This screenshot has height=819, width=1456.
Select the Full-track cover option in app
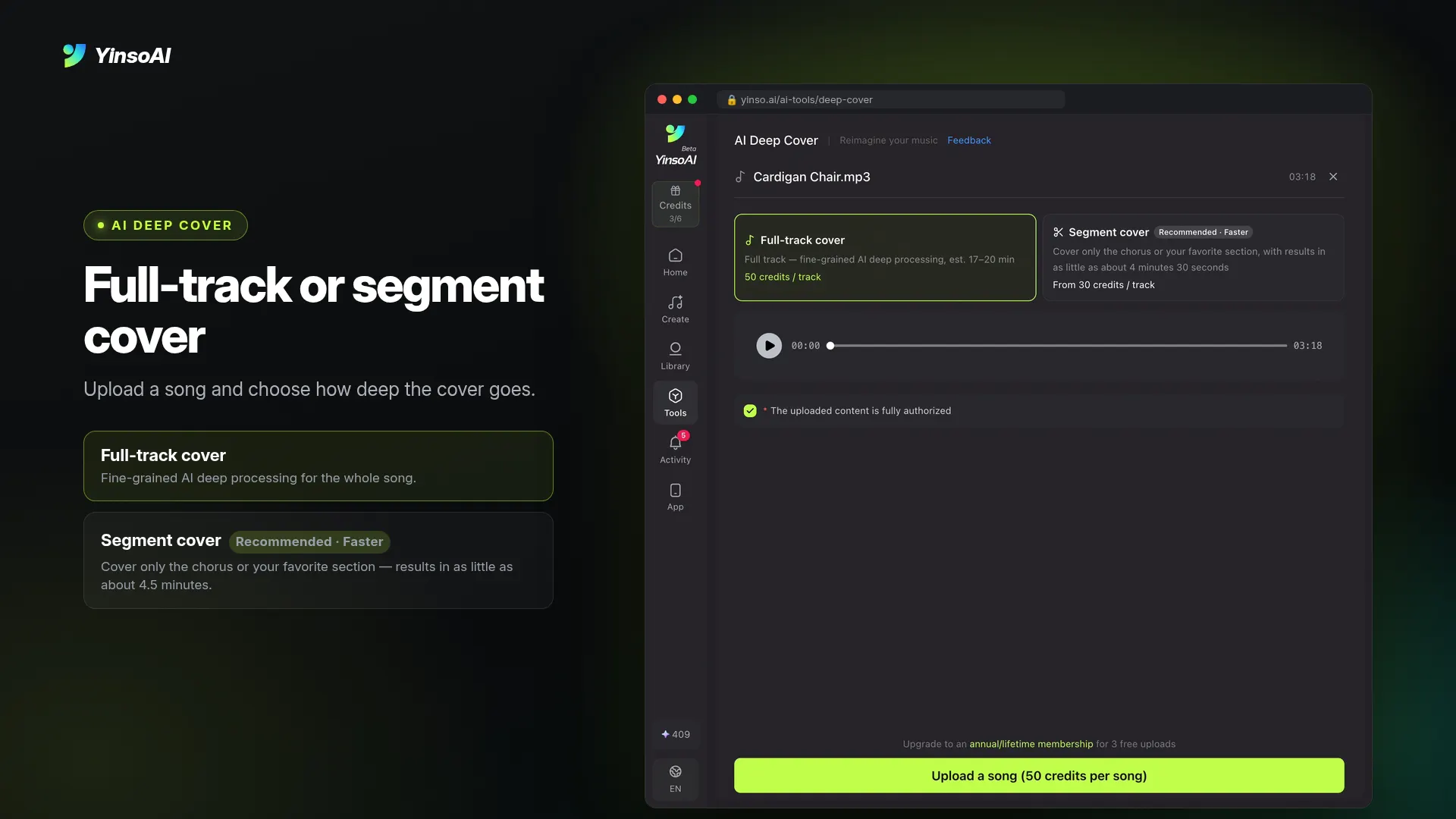(885, 258)
